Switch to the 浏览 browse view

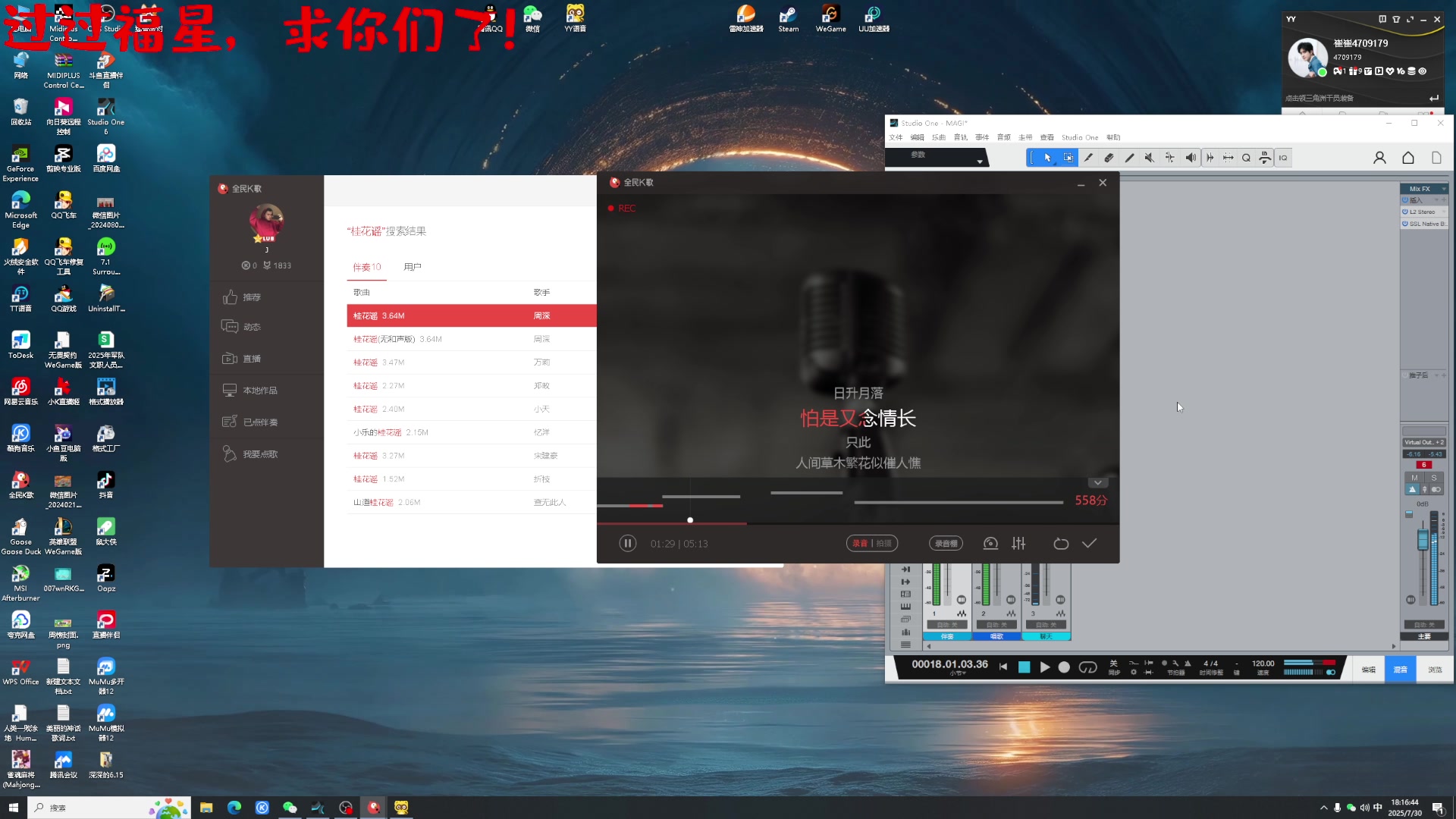point(1435,670)
